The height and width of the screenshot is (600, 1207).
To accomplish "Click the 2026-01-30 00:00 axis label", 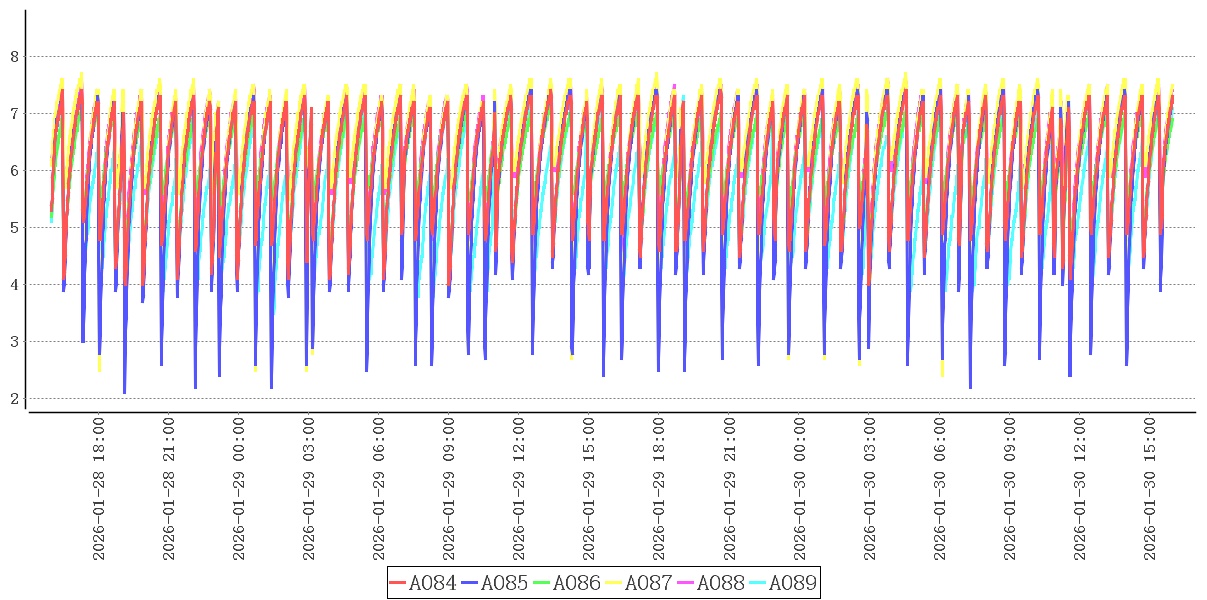I will (799, 489).
